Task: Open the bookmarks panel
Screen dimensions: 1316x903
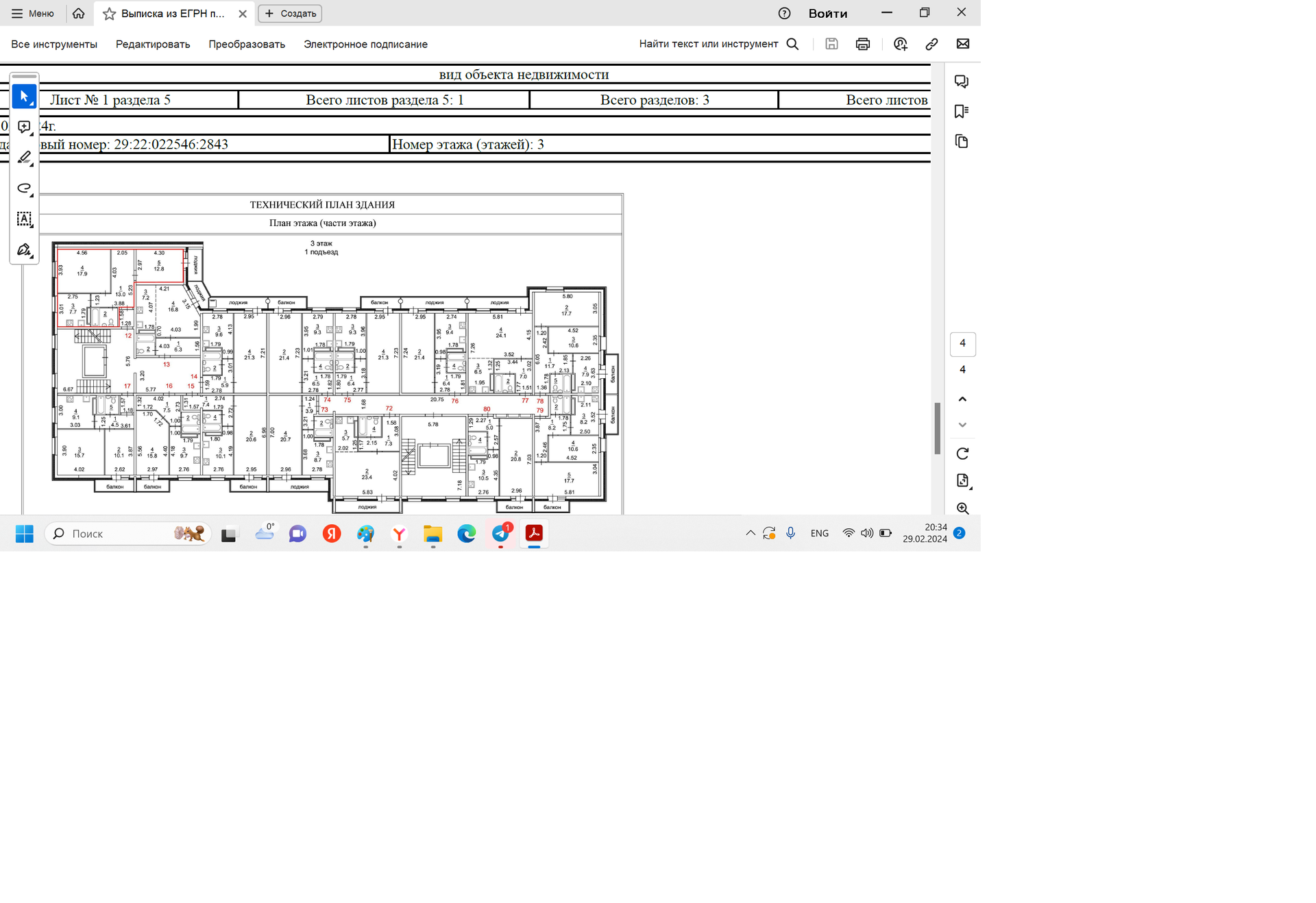Action: coord(961,111)
